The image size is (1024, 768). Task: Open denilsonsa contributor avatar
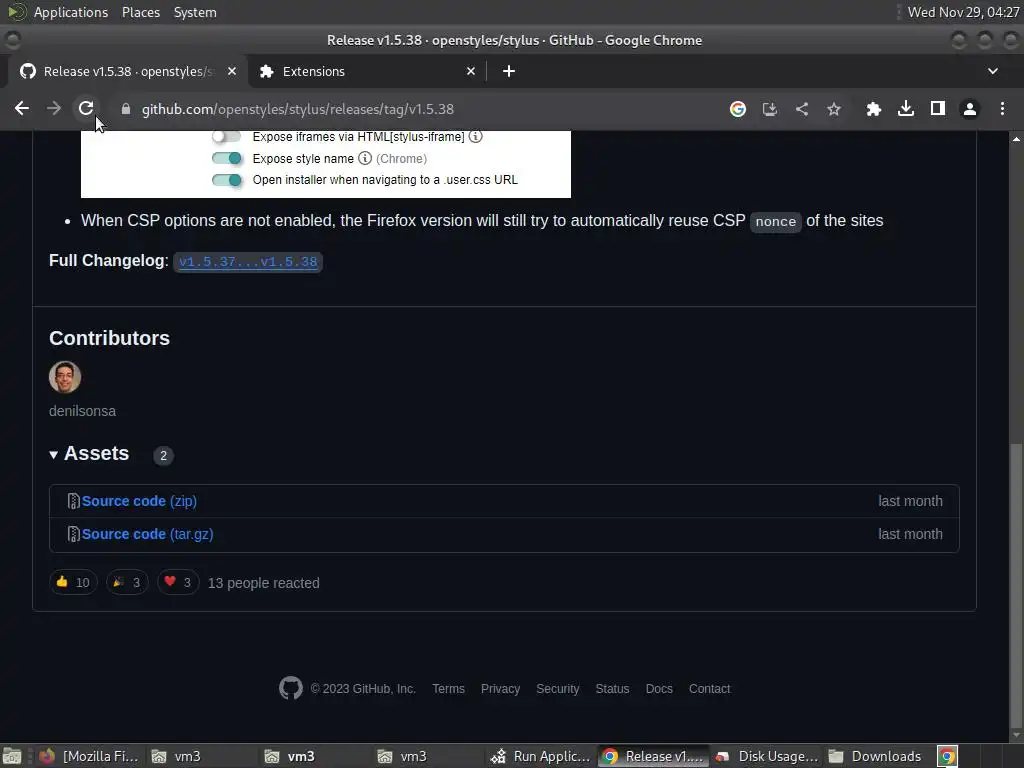click(65, 377)
